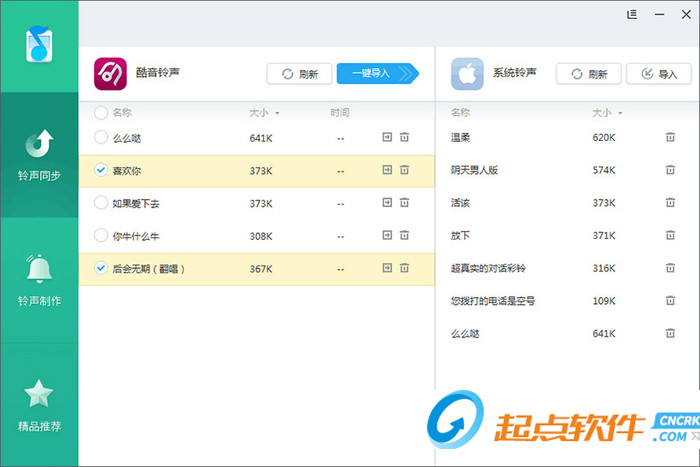Check the 么么哒 ringtone checkbox
700x467 pixels.
(101, 138)
